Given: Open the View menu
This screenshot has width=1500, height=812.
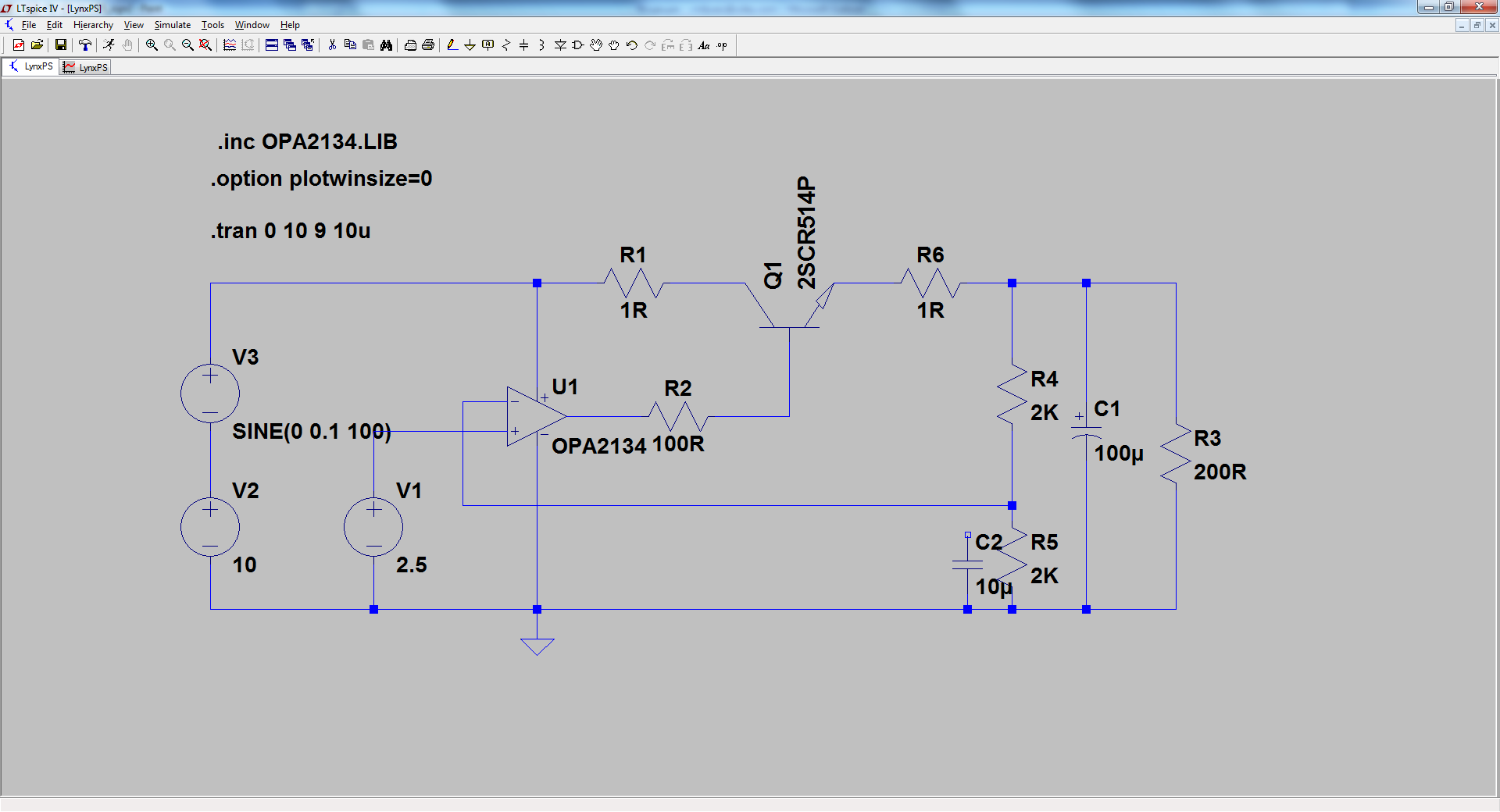Looking at the screenshot, I should 134,25.
